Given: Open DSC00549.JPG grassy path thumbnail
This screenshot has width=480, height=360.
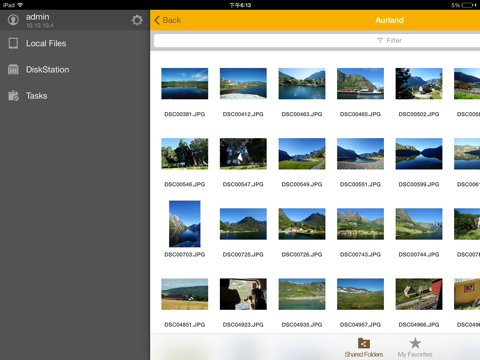Looking at the screenshot, I should coord(302,154).
